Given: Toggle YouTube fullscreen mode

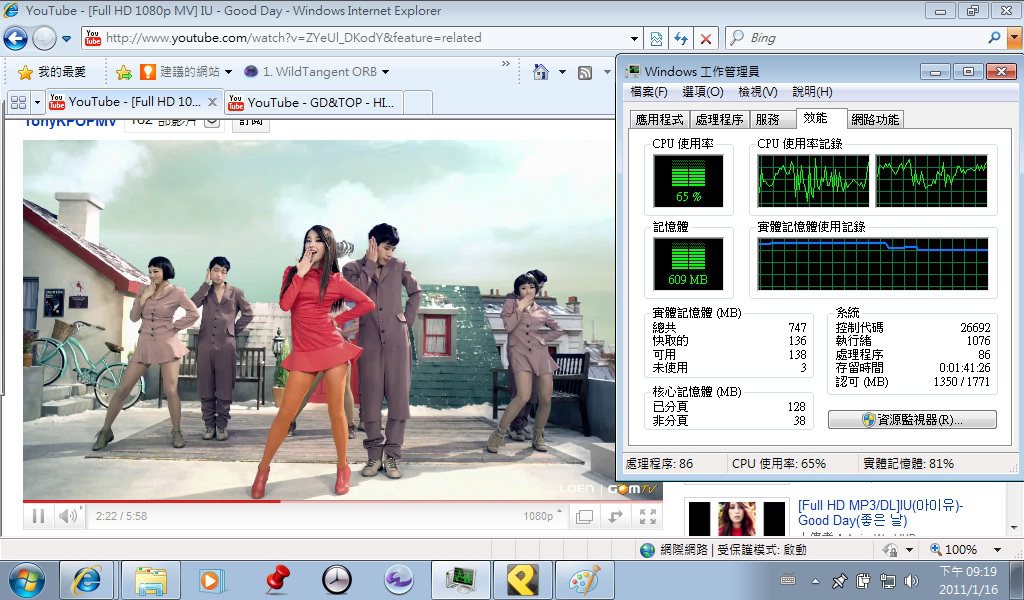Looking at the screenshot, I should pyautogui.click(x=648, y=516).
